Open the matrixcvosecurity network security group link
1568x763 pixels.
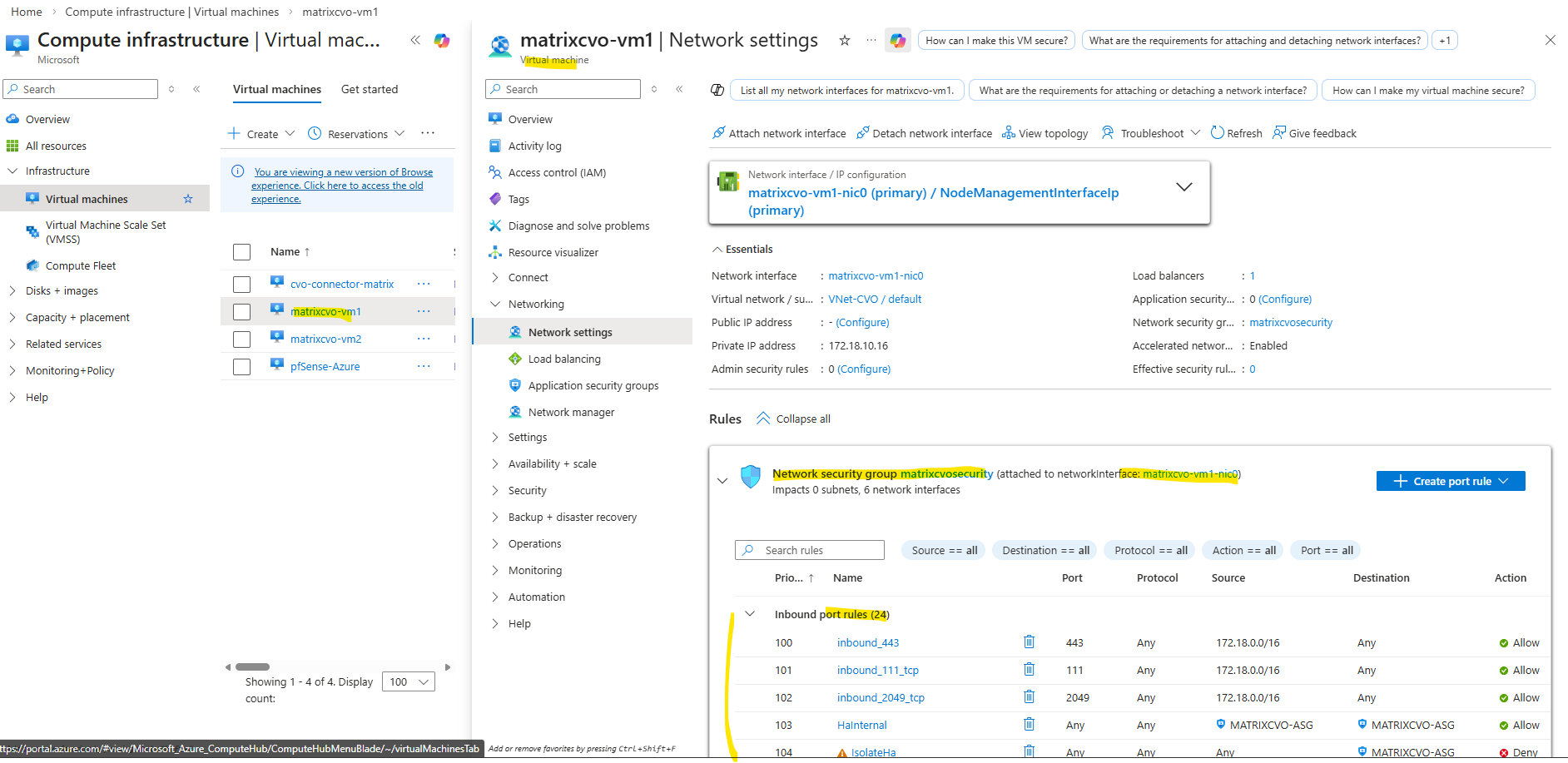[x=1291, y=322]
